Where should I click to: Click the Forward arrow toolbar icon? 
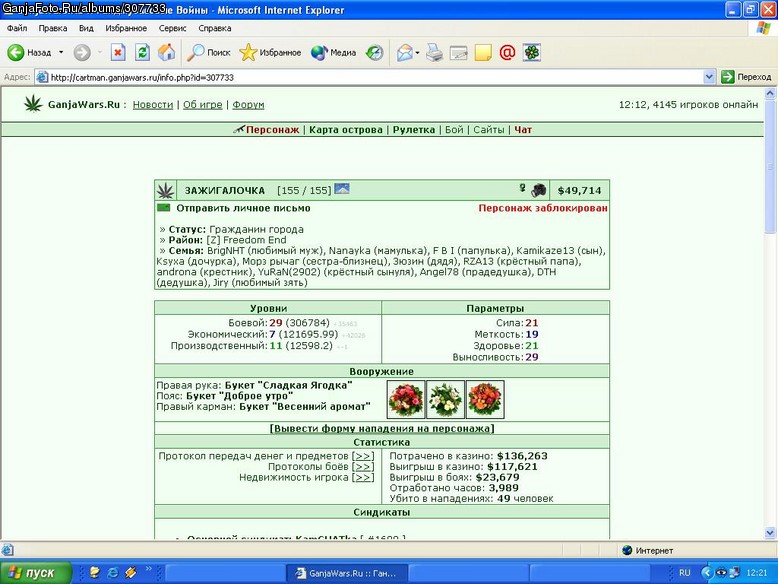pos(82,52)
